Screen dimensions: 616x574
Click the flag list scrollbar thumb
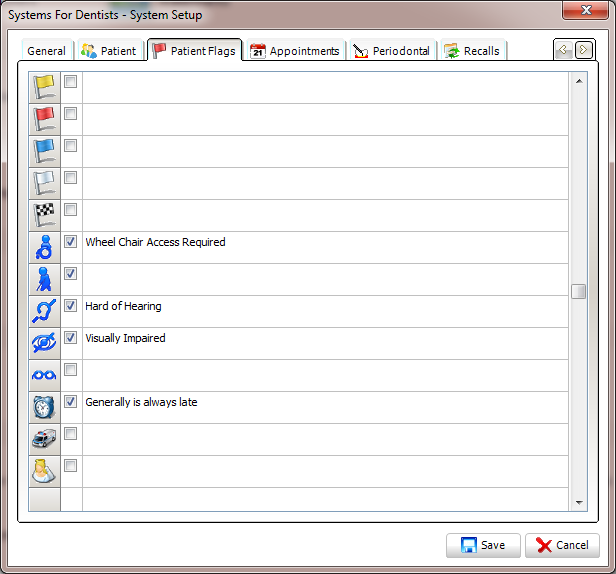click(579, 292)
